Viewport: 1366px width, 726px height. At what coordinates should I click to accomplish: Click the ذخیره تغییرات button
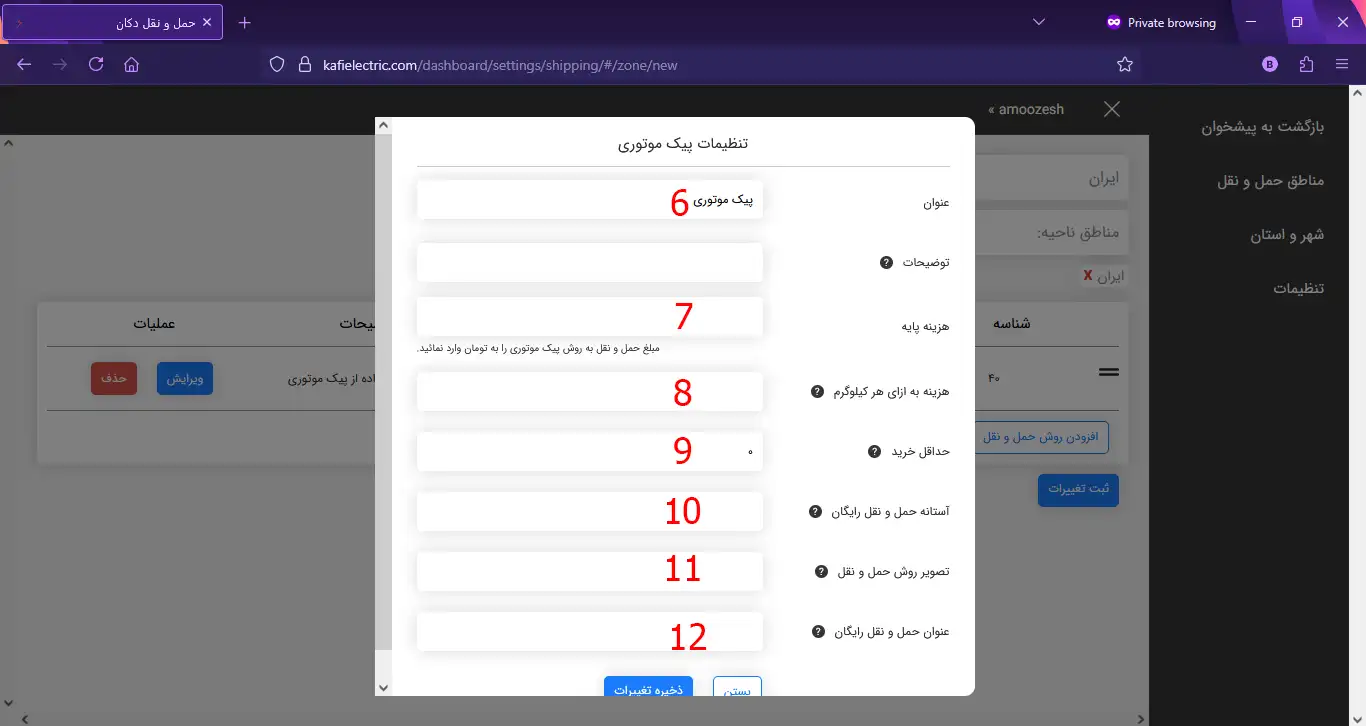pyautogui.click(x=648, y=688)
